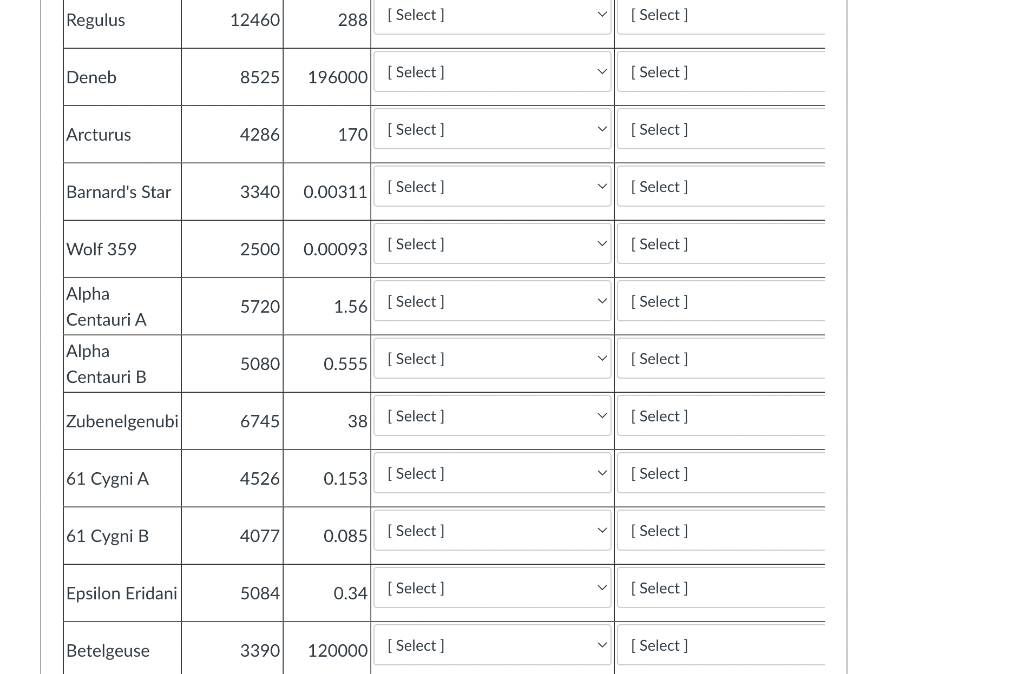Screen dimensions: 1024x674
Task: Open the first dropdown for Epsilon Eridani
Action: point(492,588)
